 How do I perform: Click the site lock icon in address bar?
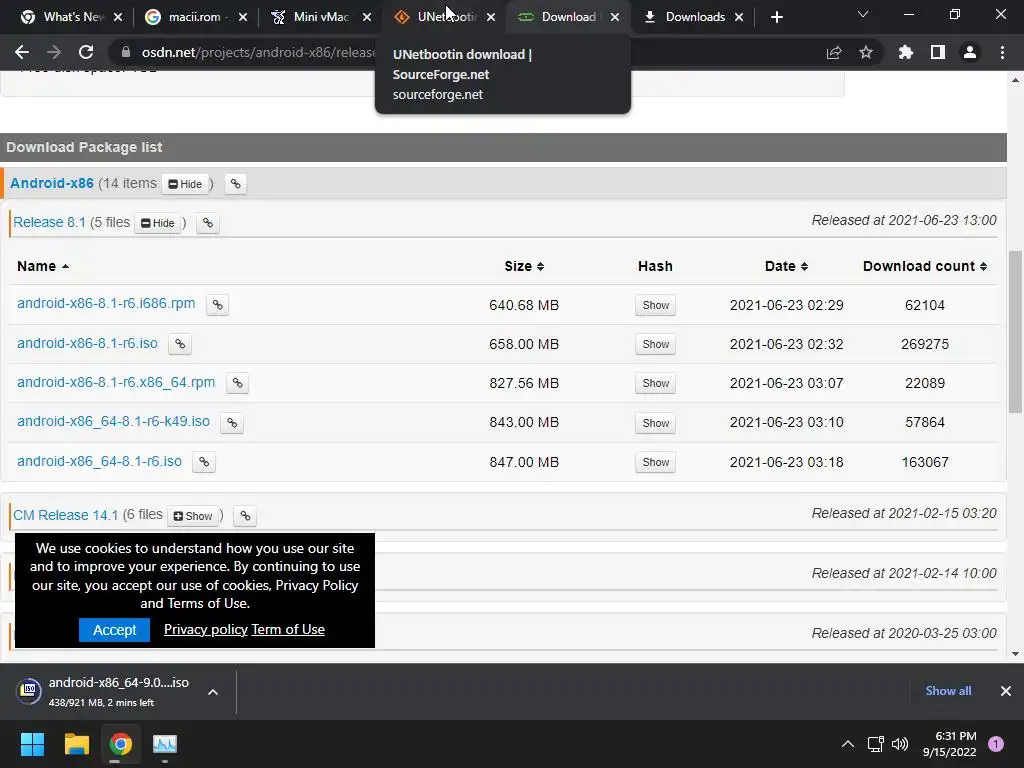coord(126,52)
